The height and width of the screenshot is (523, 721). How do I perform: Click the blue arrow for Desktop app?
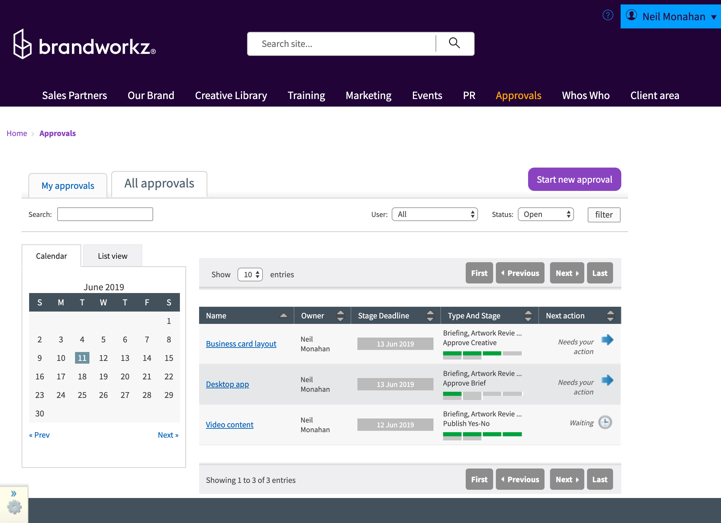[607, 380]
